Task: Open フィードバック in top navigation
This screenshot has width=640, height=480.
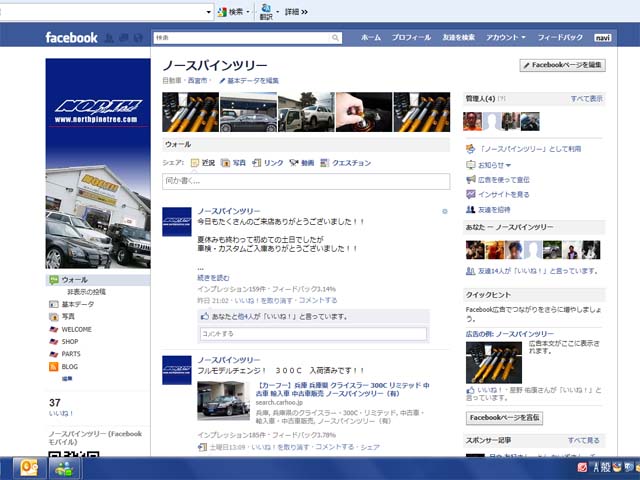Action: (560, 38)
